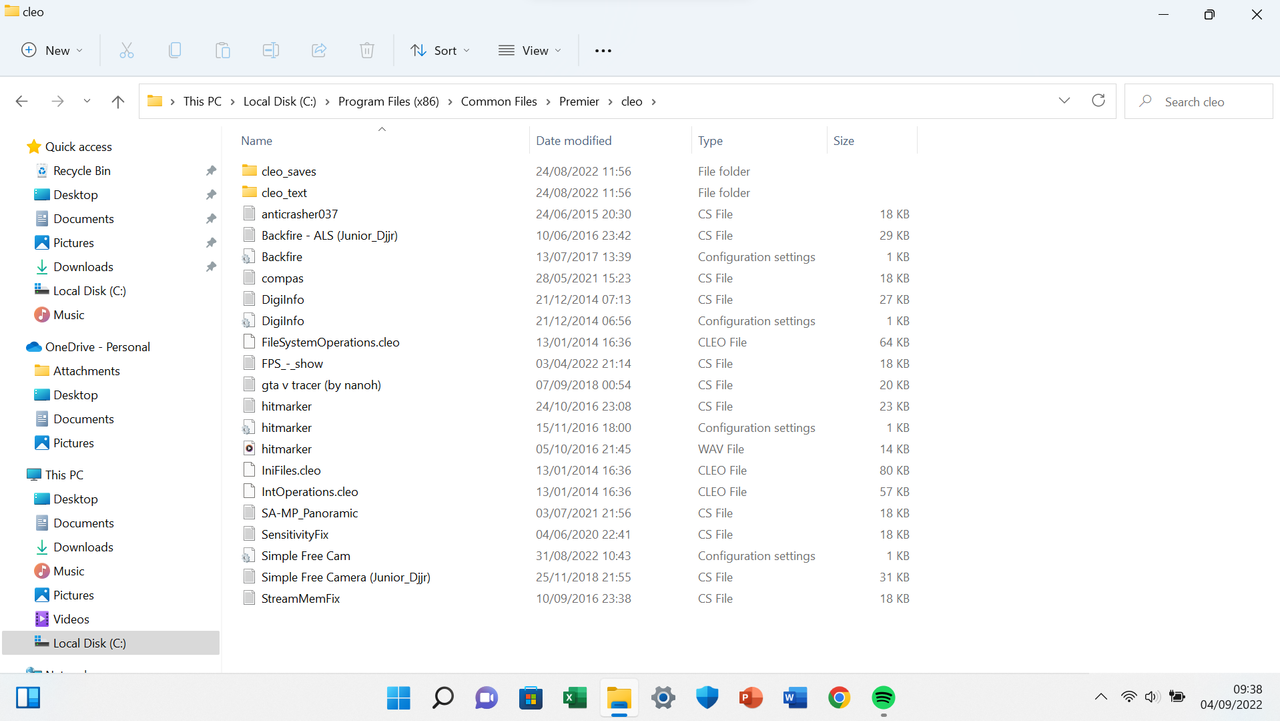Open the Widgets icon on taskbar
The height and width of the screenshot is (721, 1280).
click(x=28, y=697)
